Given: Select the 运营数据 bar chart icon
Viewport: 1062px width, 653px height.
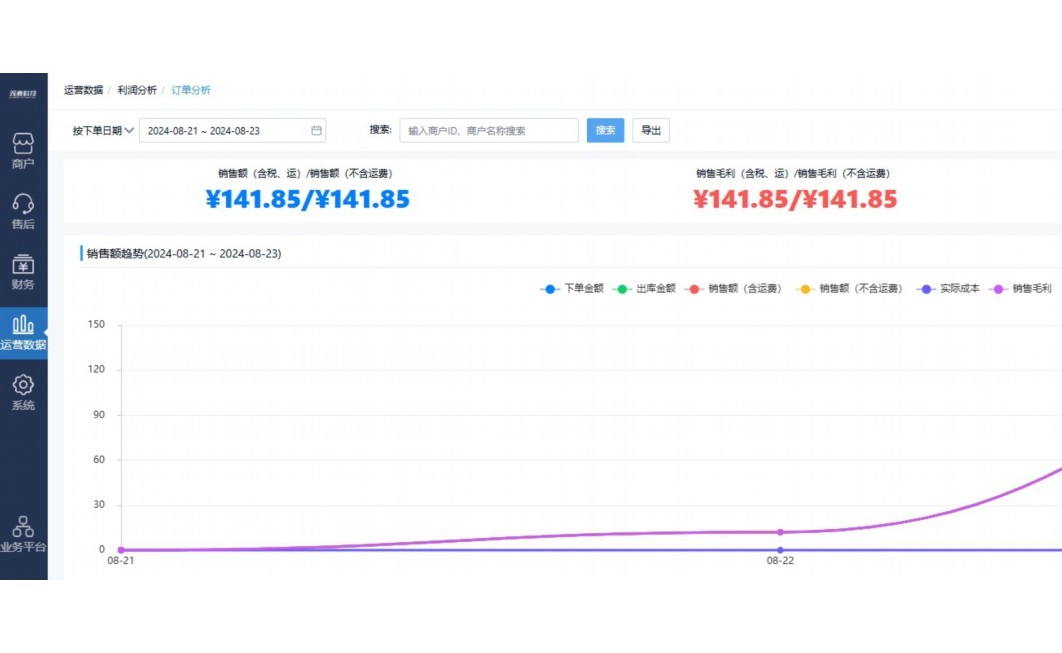Looking at the screenshot, I should (x=23, y=325).
